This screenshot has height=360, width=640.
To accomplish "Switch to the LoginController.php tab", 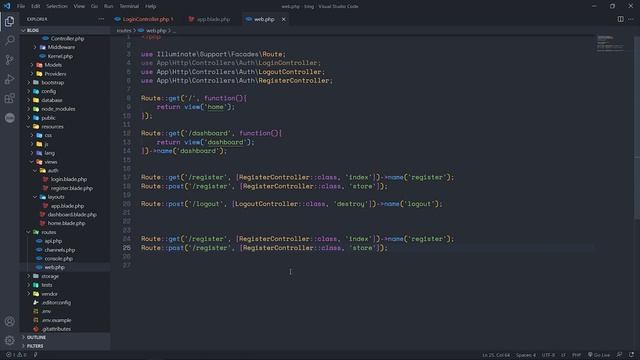I will tap(145, 19).
